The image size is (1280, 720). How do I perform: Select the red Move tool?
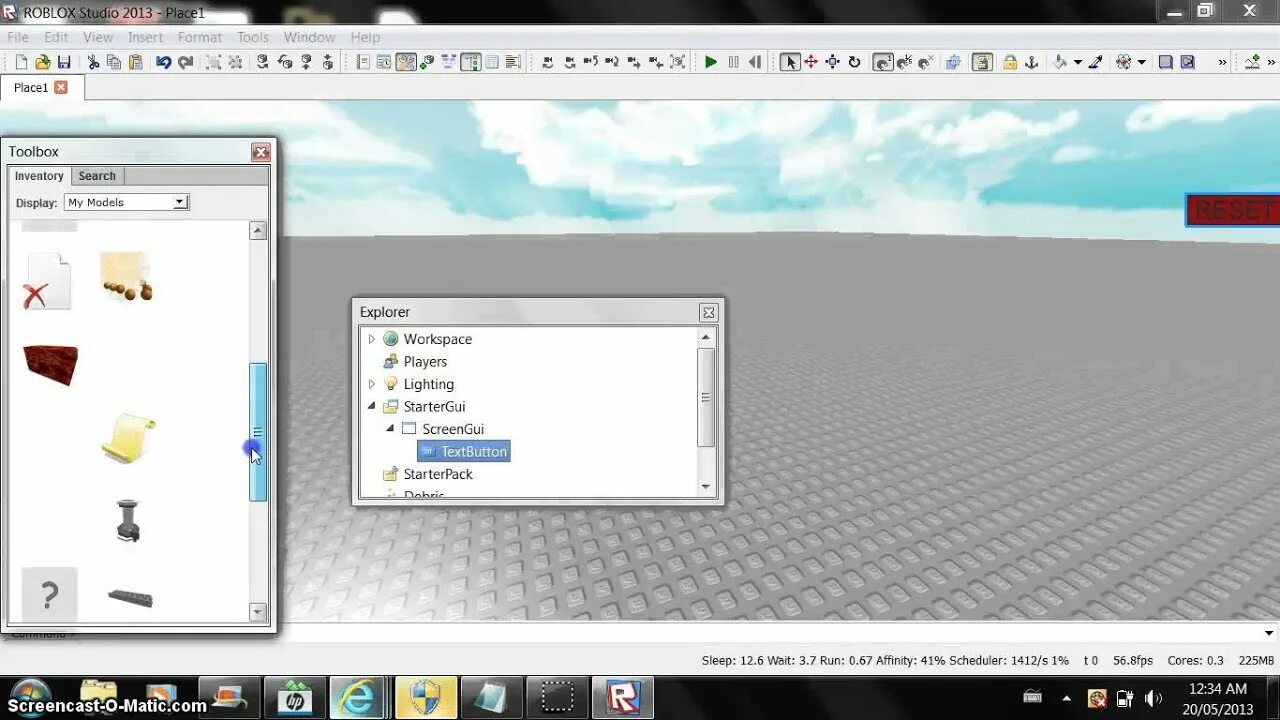[811, 62]
